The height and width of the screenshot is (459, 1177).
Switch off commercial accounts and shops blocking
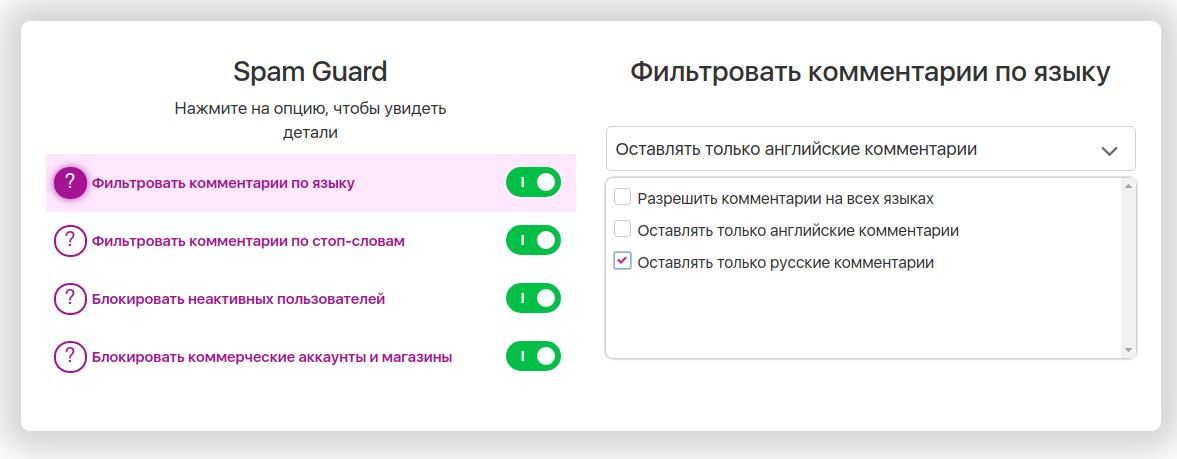pyautogui.click(x=533, y=357)
